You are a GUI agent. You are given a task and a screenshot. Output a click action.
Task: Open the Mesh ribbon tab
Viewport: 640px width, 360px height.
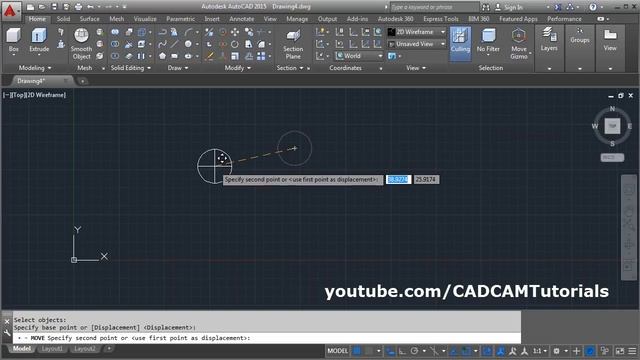pos(116,19)
